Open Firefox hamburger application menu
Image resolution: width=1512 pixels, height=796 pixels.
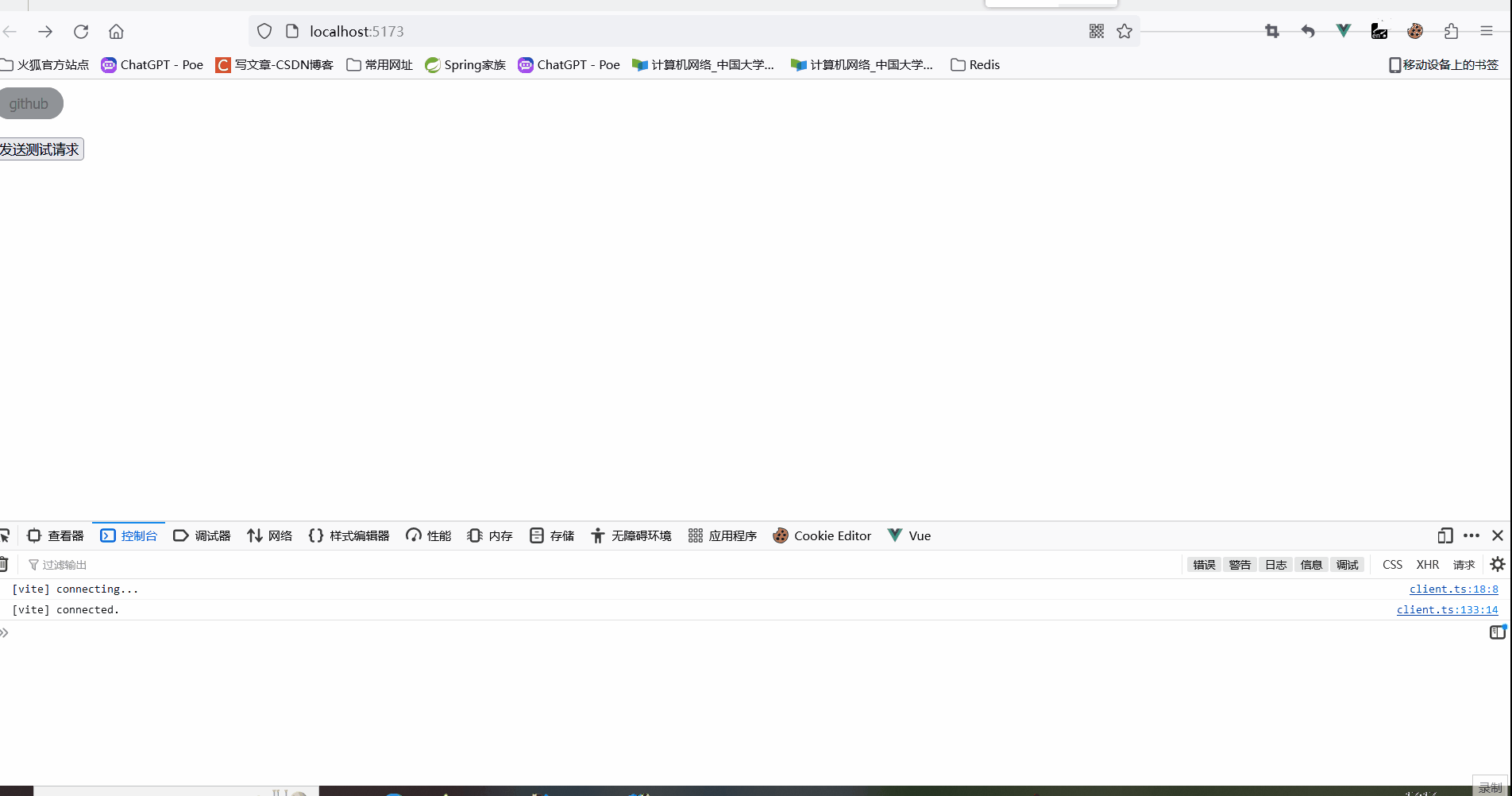(1487, 32)
